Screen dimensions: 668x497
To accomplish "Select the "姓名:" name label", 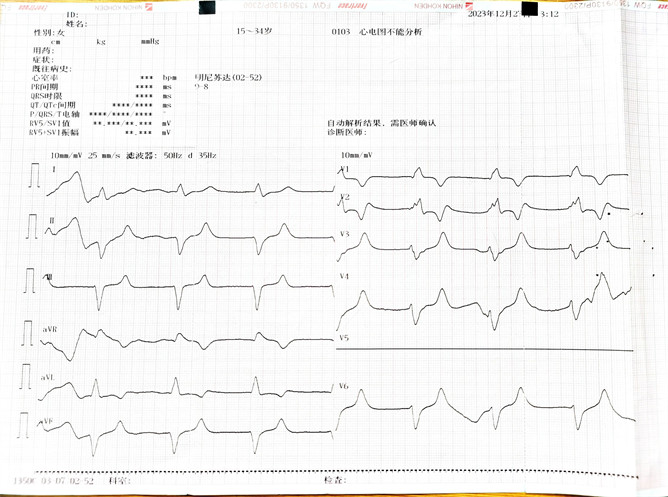I will point(77,24).
